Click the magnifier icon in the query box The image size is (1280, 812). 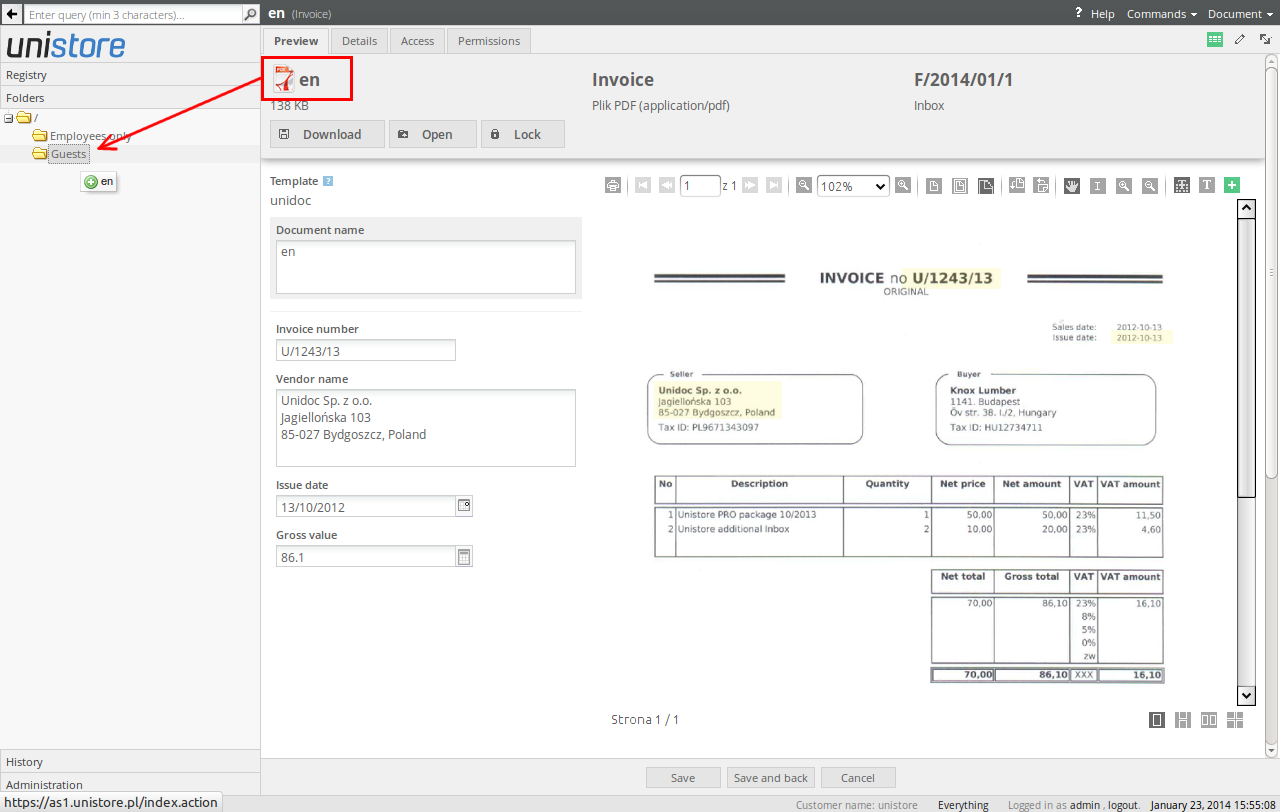pyautogui.click(x=251, y=15)
